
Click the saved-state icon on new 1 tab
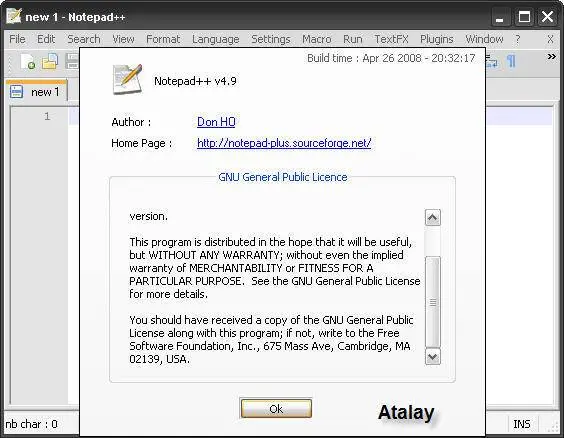16,92
